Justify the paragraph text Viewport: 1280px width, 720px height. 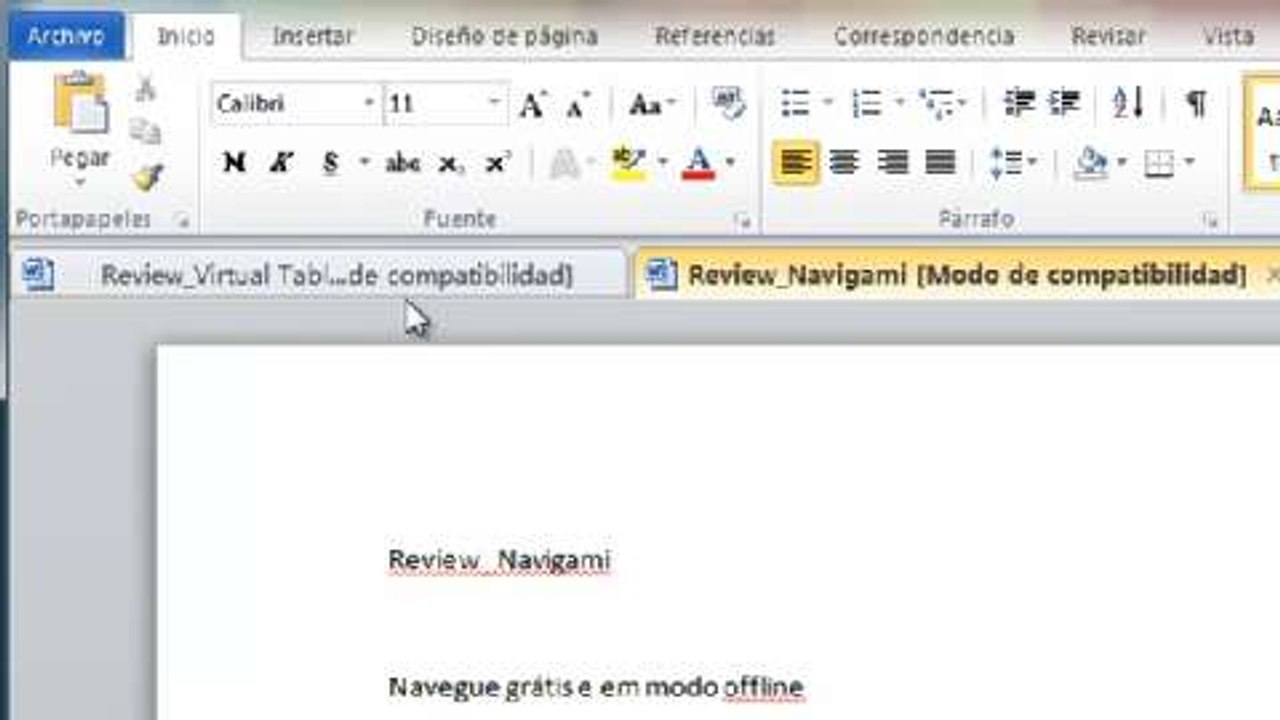(x=940, y=162)
